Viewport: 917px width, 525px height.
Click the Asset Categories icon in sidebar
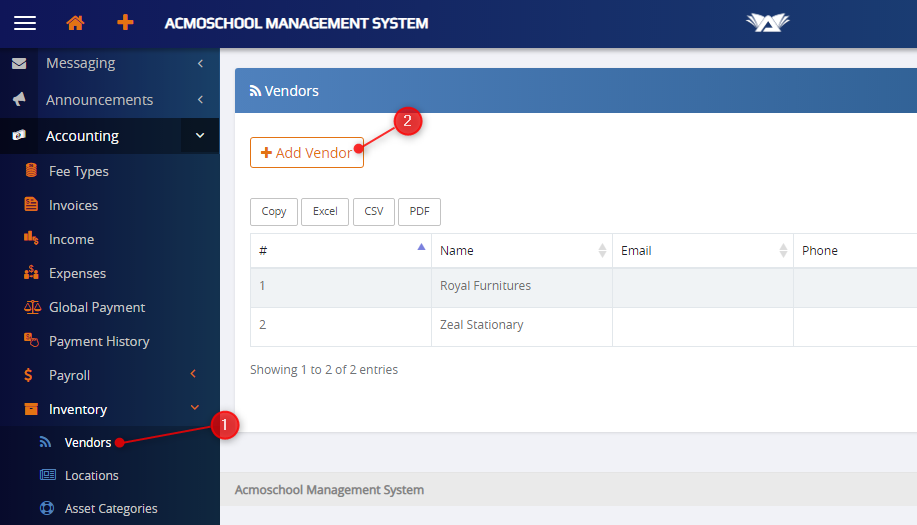coord(46,508)
